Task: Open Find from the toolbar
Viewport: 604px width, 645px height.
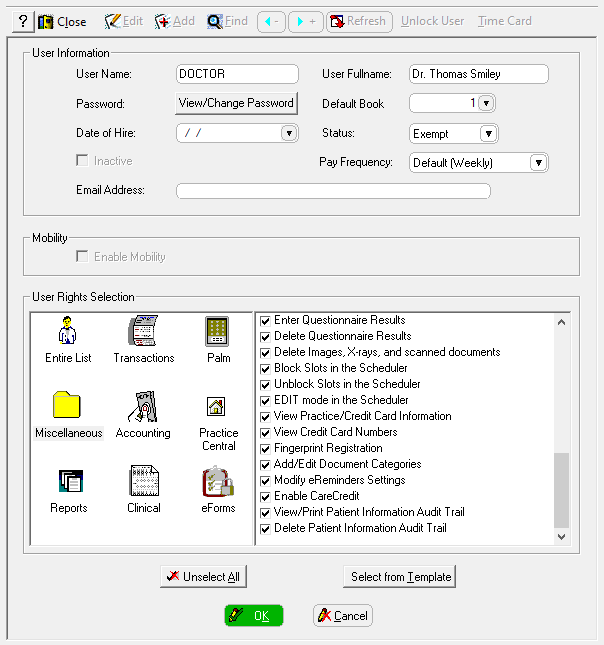Action: tap(228, 21)
